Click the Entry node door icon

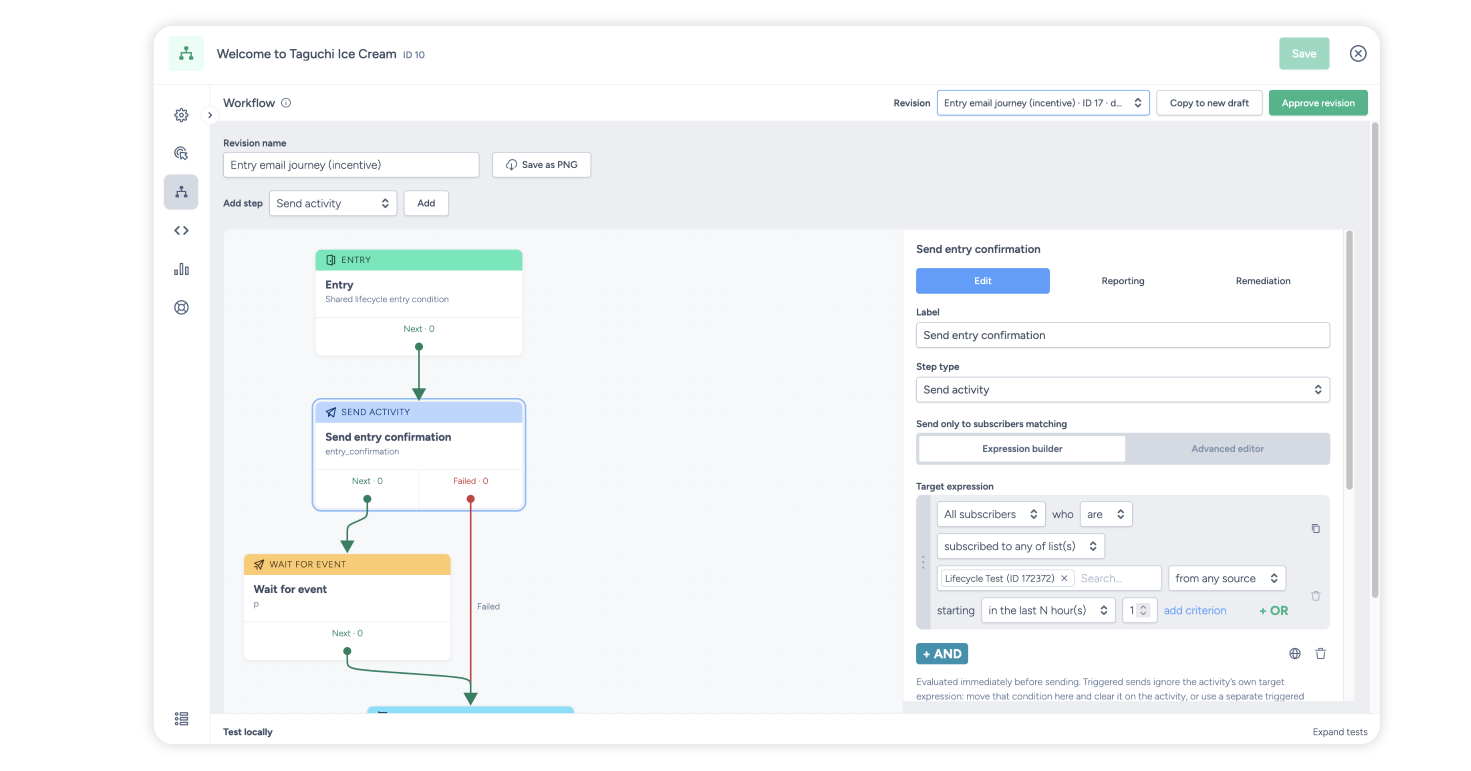pos(331,260)
